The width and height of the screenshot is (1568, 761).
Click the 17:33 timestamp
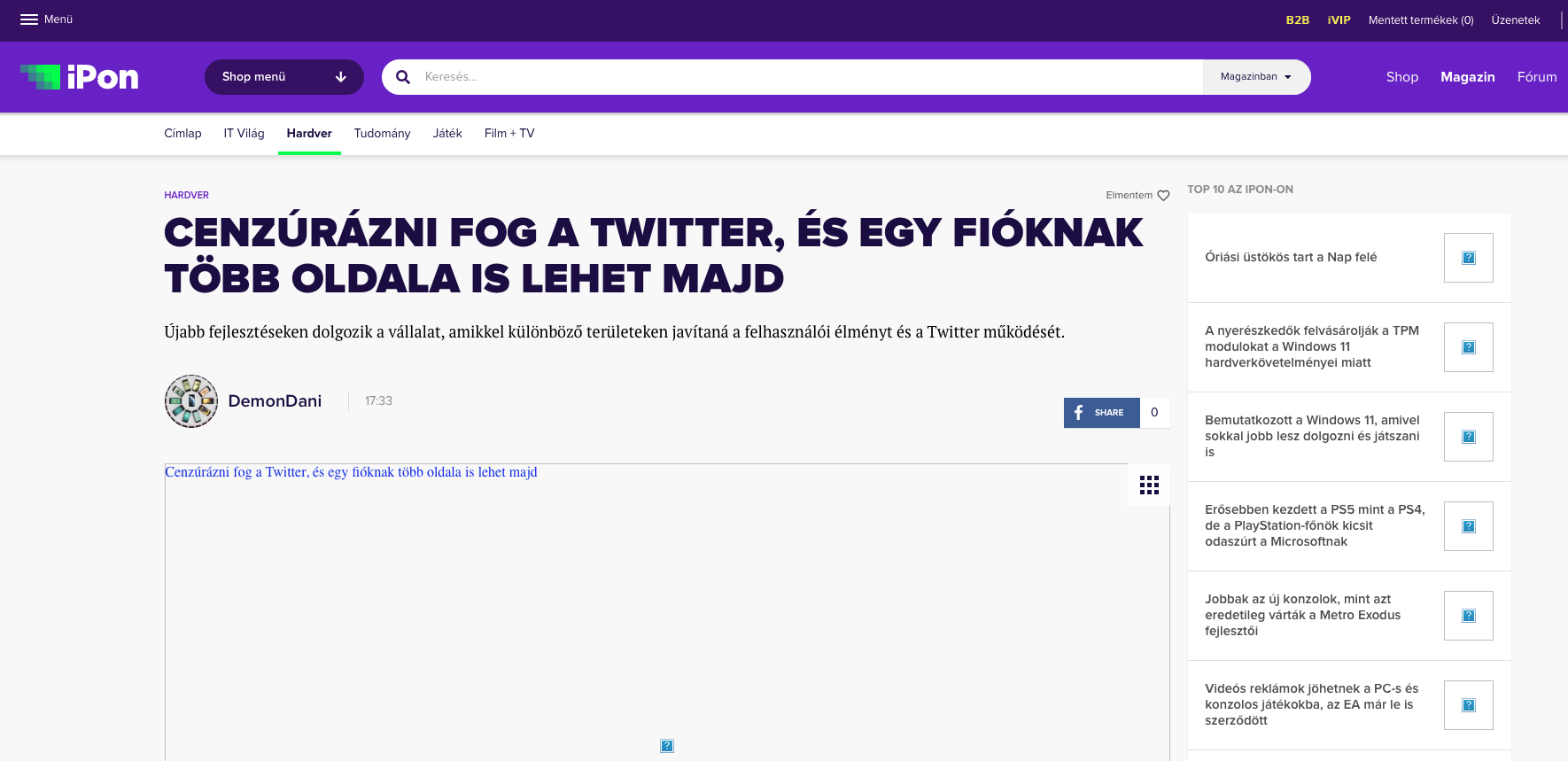coord(378,401)
